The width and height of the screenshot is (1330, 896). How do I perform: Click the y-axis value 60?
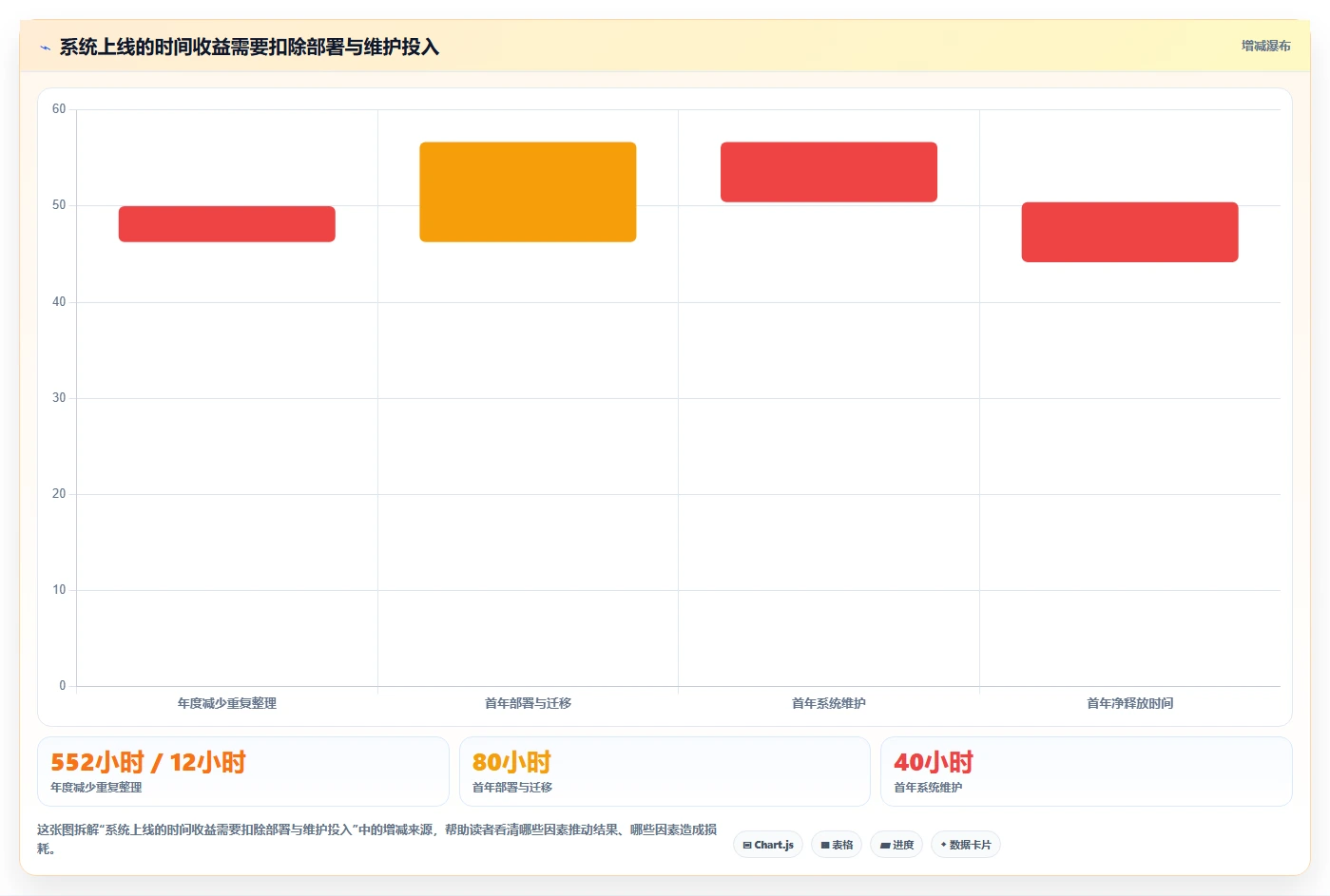(59, 109)
